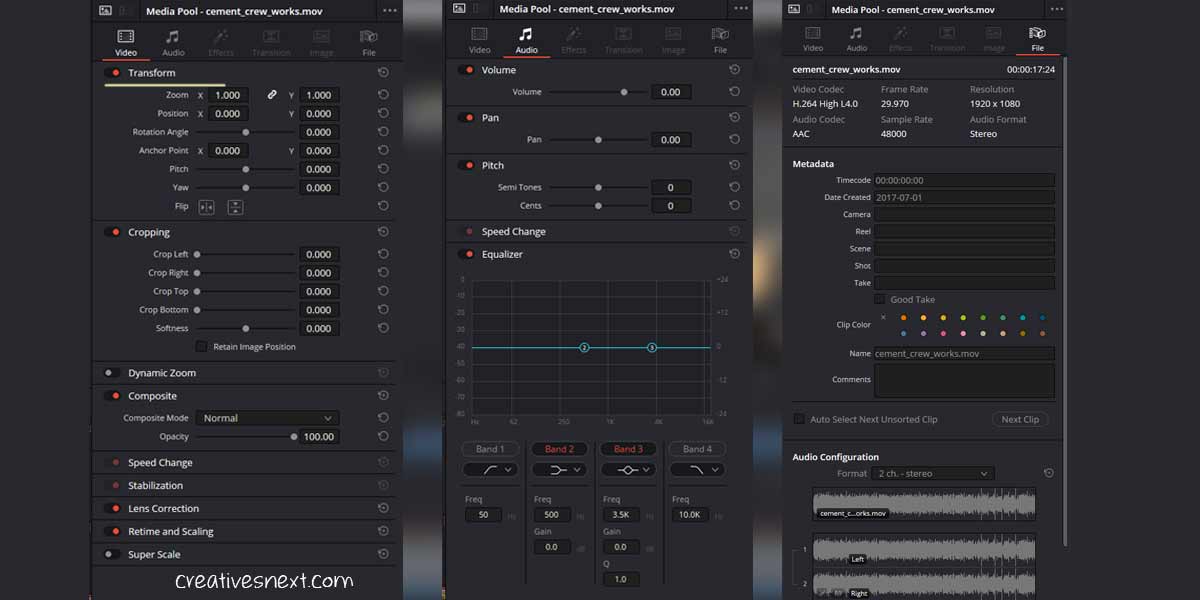Image resolution: width=1200 pixels, height=600 pixels.
Task: Reset the Audio Configuration format icon
Action: pos(1048,473)
